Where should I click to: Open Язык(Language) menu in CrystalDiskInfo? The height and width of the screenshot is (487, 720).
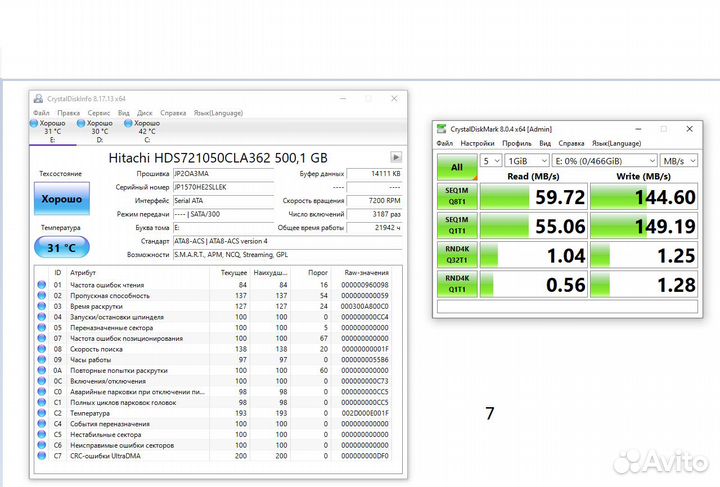218,112
